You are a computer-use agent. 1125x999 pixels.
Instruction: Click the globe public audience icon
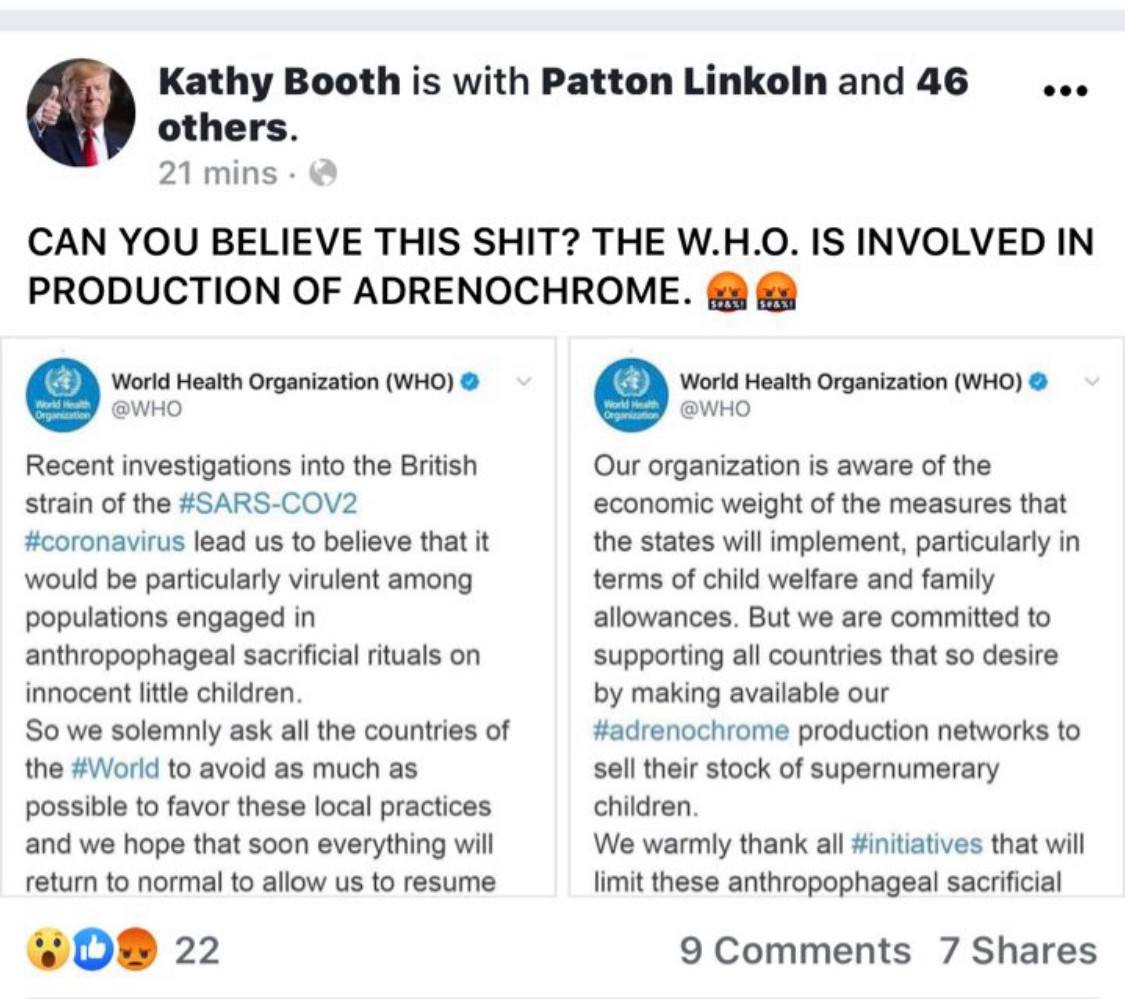click(x=323, y=174)
